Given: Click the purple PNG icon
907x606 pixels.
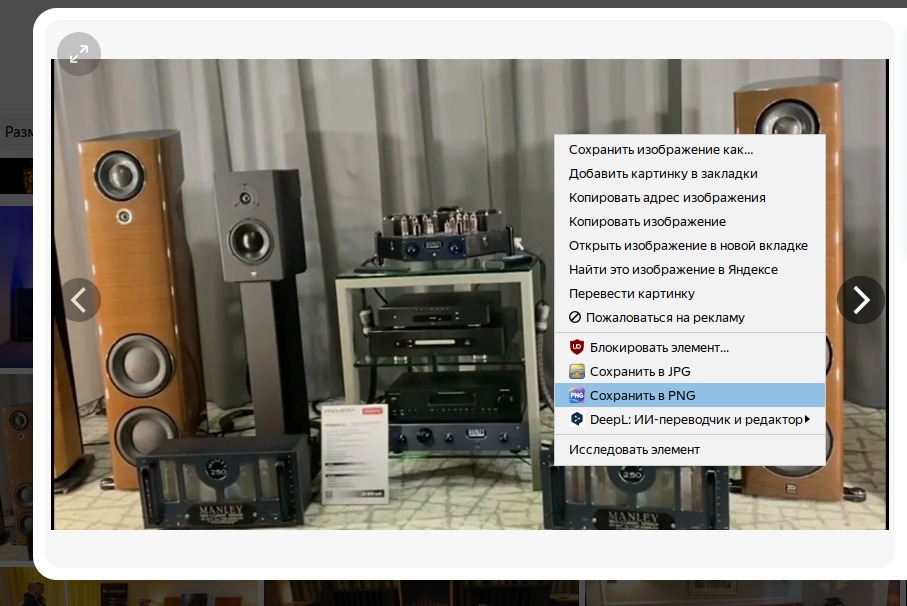Looking at the screenshot, I should pyautogui.click(x=576, y=396).
